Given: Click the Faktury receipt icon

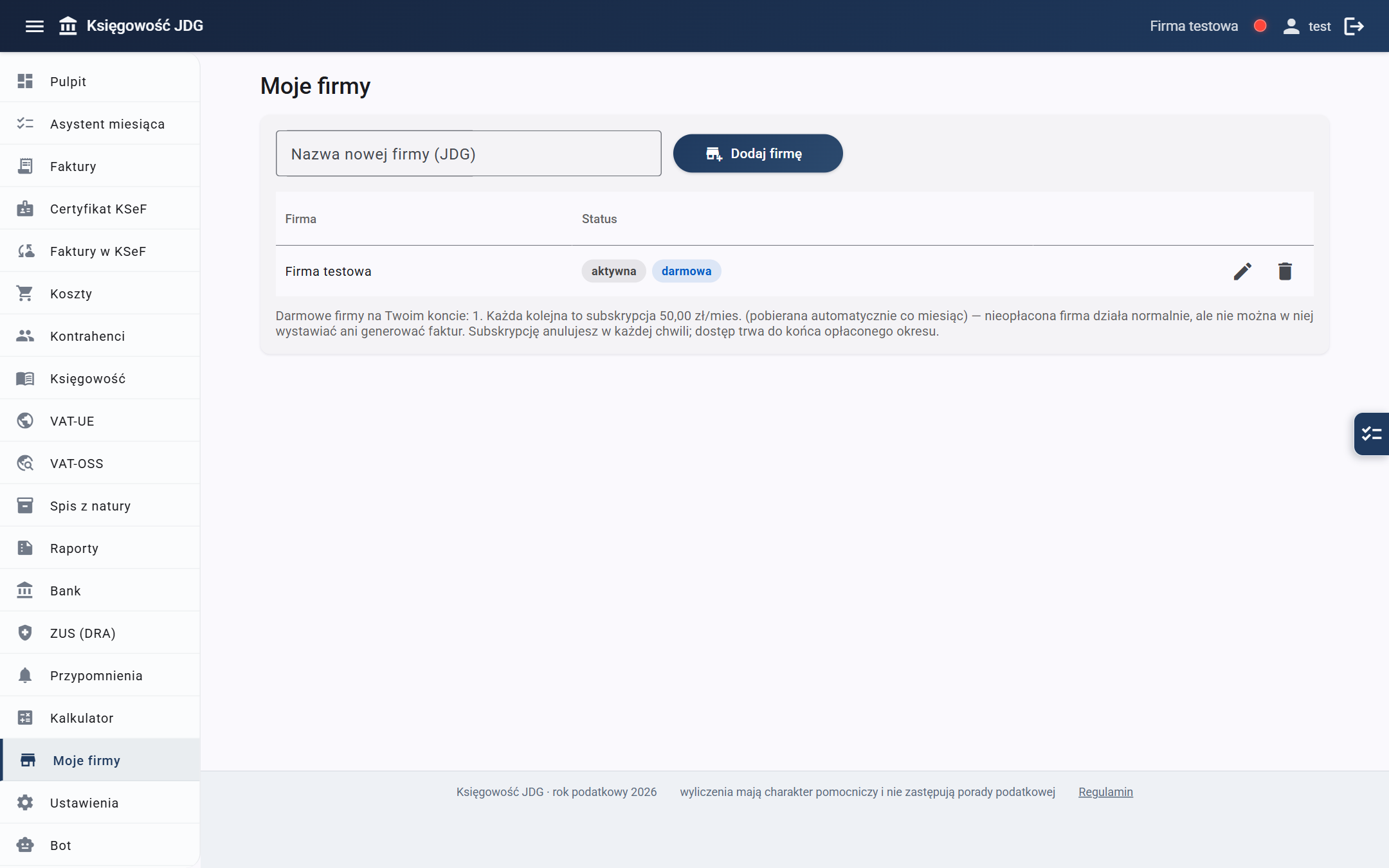Looking at the screenshot, I should click(25, 166).
